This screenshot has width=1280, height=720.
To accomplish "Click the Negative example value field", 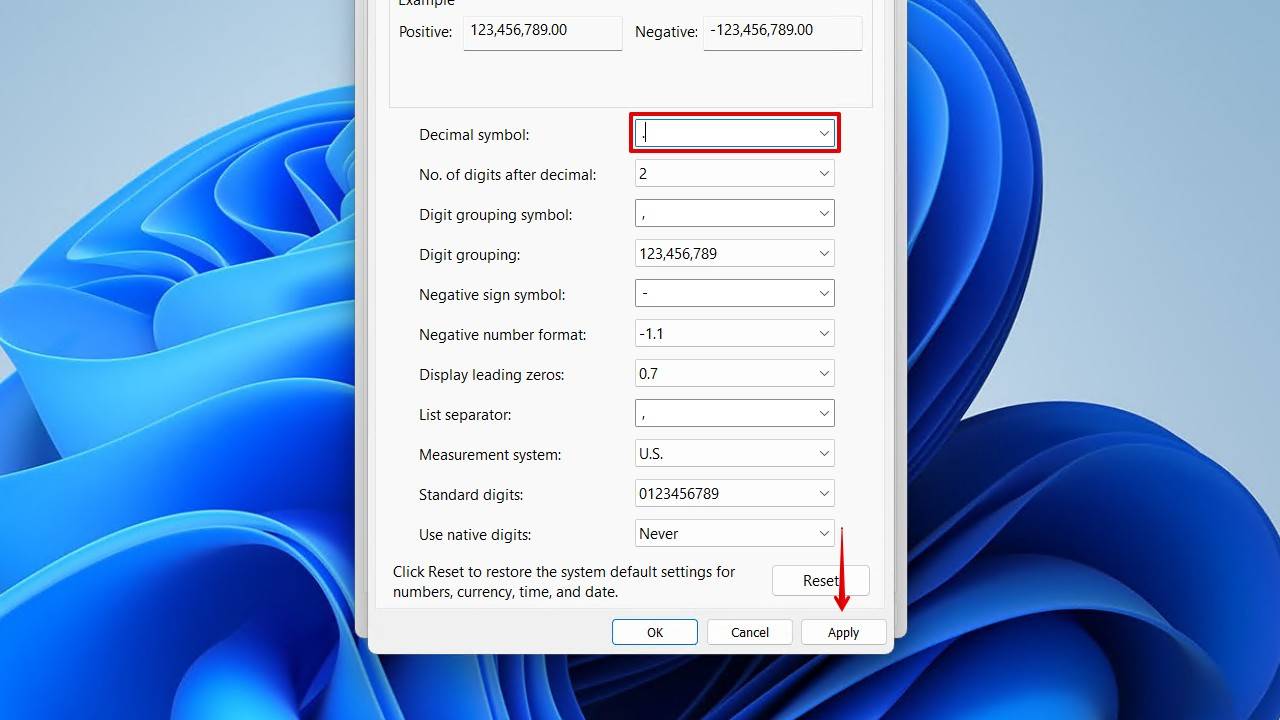I will click(x=782, y=31).
